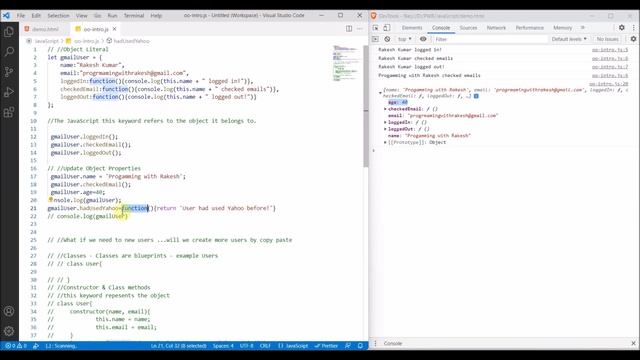Viewport: 640px width, 360px height.
Task: Switch to the Performance DevTools tab
Action: pos(529,28)
